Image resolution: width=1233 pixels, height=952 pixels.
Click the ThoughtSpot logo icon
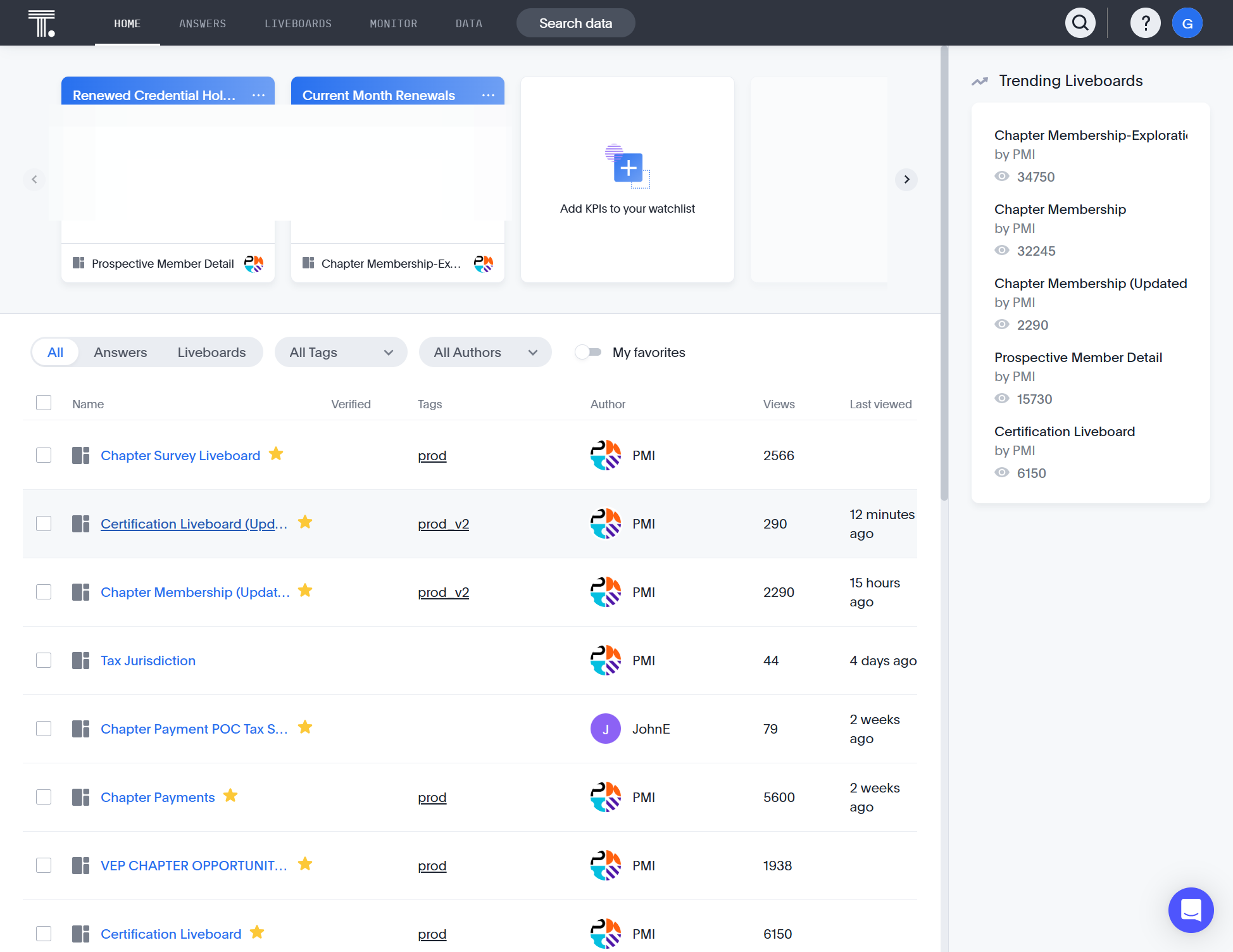[42, 23]
